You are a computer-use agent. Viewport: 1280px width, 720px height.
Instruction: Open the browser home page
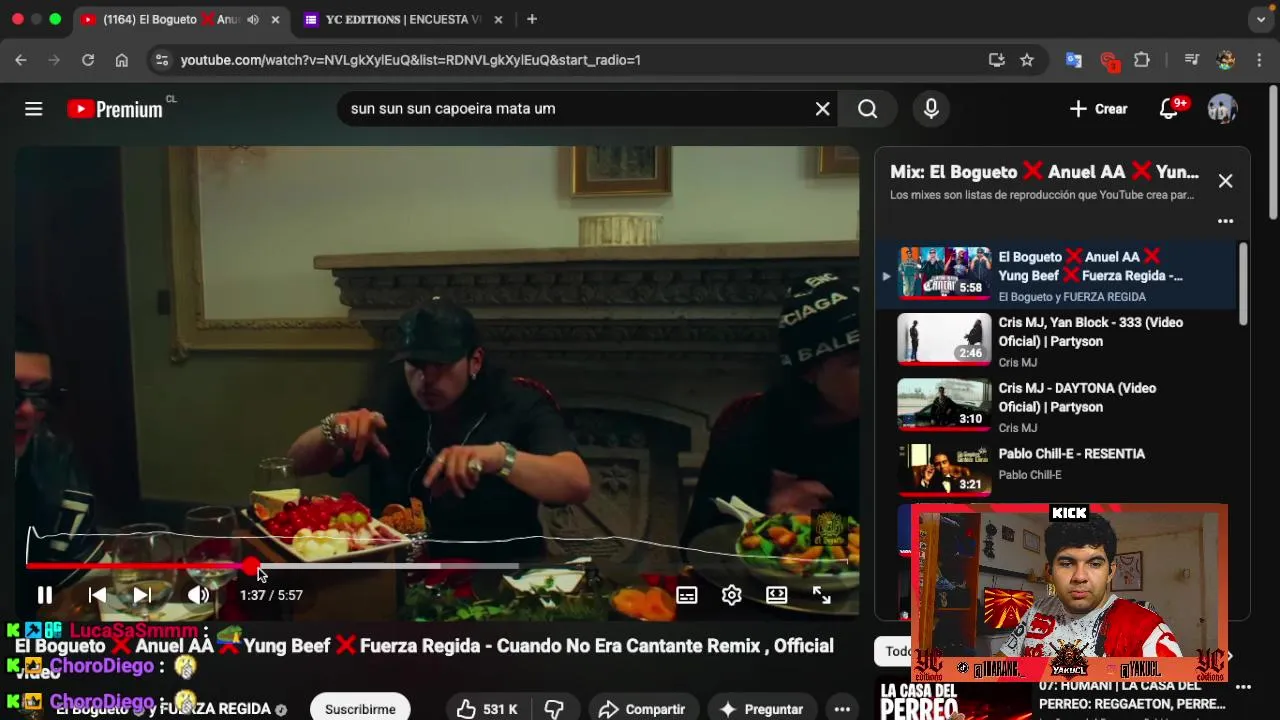click(x=122, y=60)
